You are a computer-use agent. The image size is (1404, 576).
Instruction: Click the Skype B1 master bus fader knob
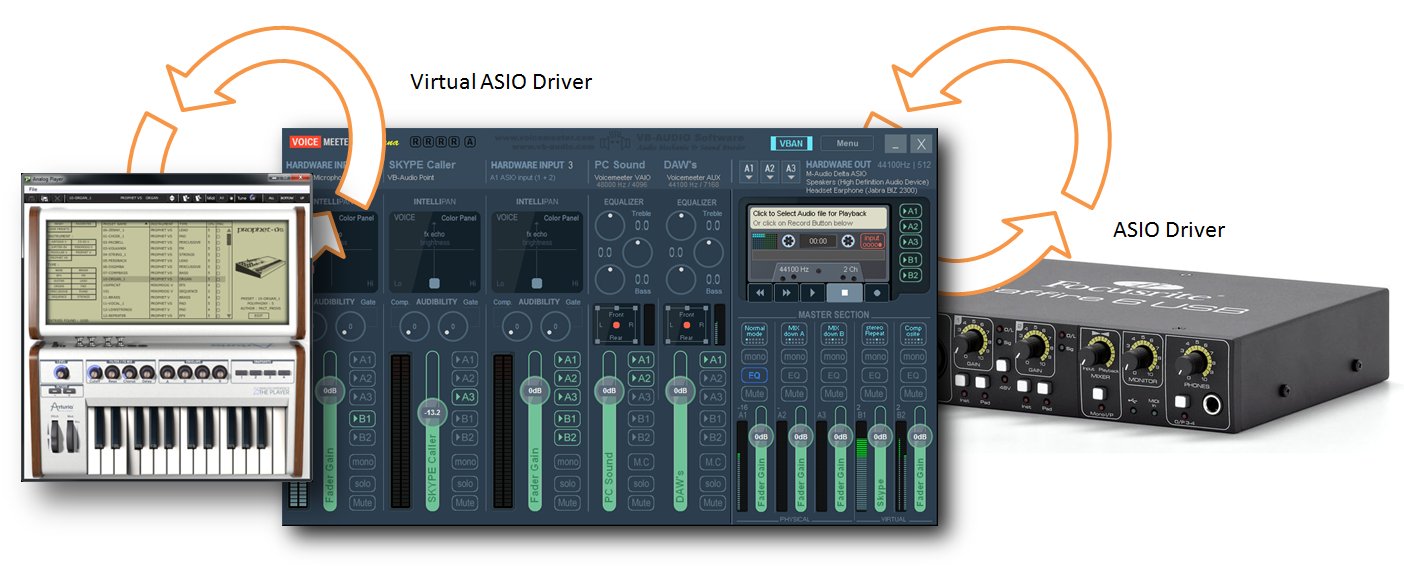tap(880, 436)
